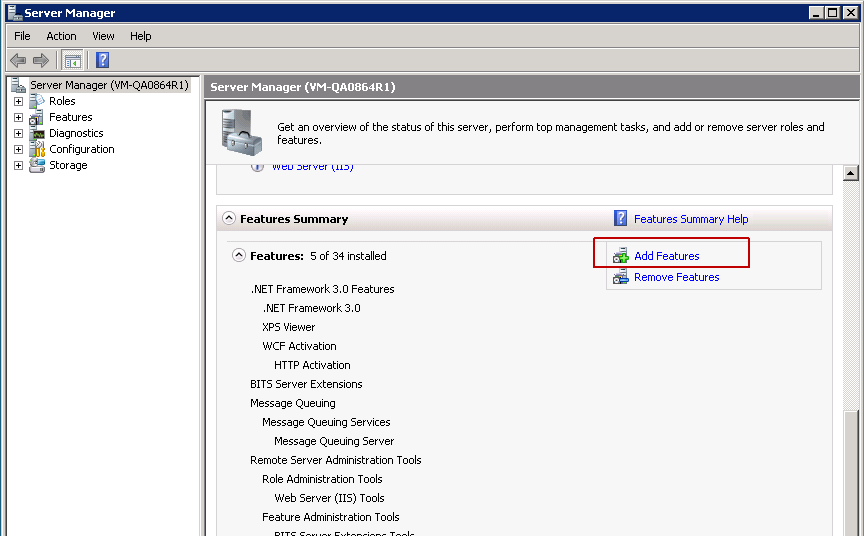
Task: Toggle the Show/Hide Console Tree toolbar icon
Action: 73,60
